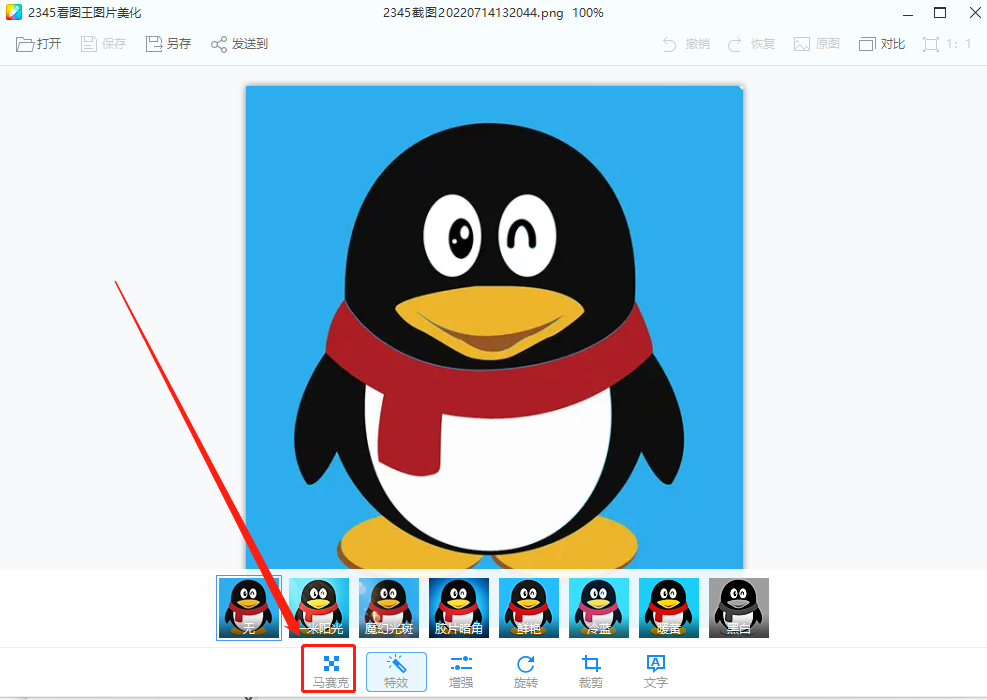Click the 打开 (Open) icon

pos(37,44)
